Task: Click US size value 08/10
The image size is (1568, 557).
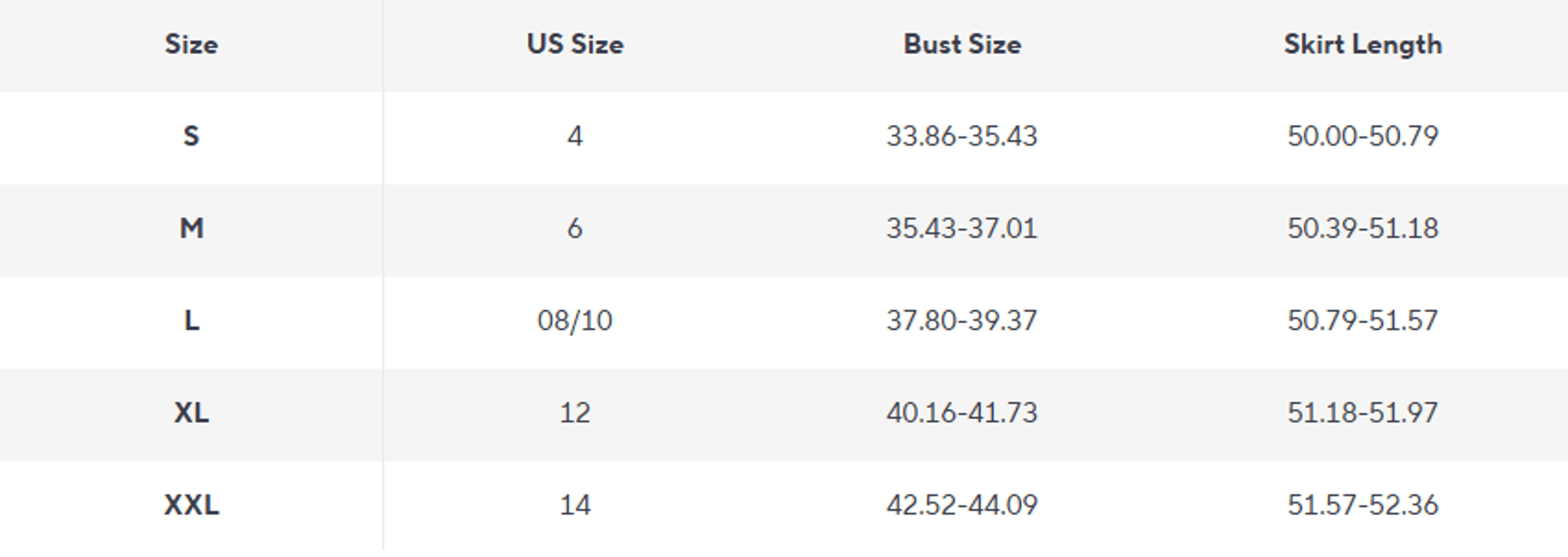Action: click(x=575, y=320)
